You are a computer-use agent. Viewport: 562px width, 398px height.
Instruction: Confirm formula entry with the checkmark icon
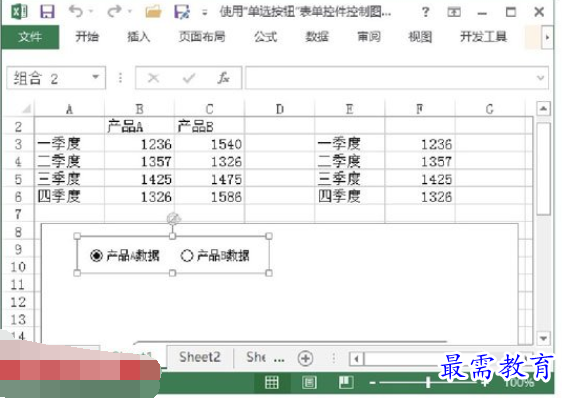point(189,77)
